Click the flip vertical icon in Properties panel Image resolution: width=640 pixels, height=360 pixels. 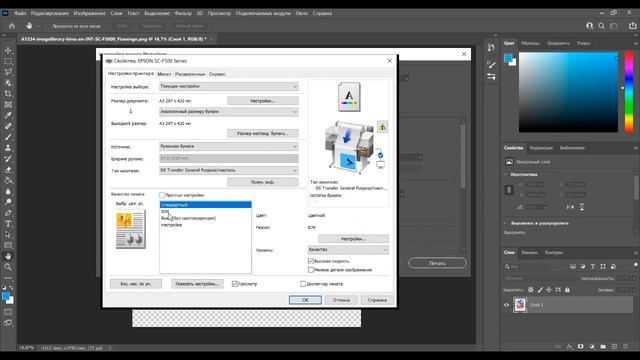click(x=582, y=207)
